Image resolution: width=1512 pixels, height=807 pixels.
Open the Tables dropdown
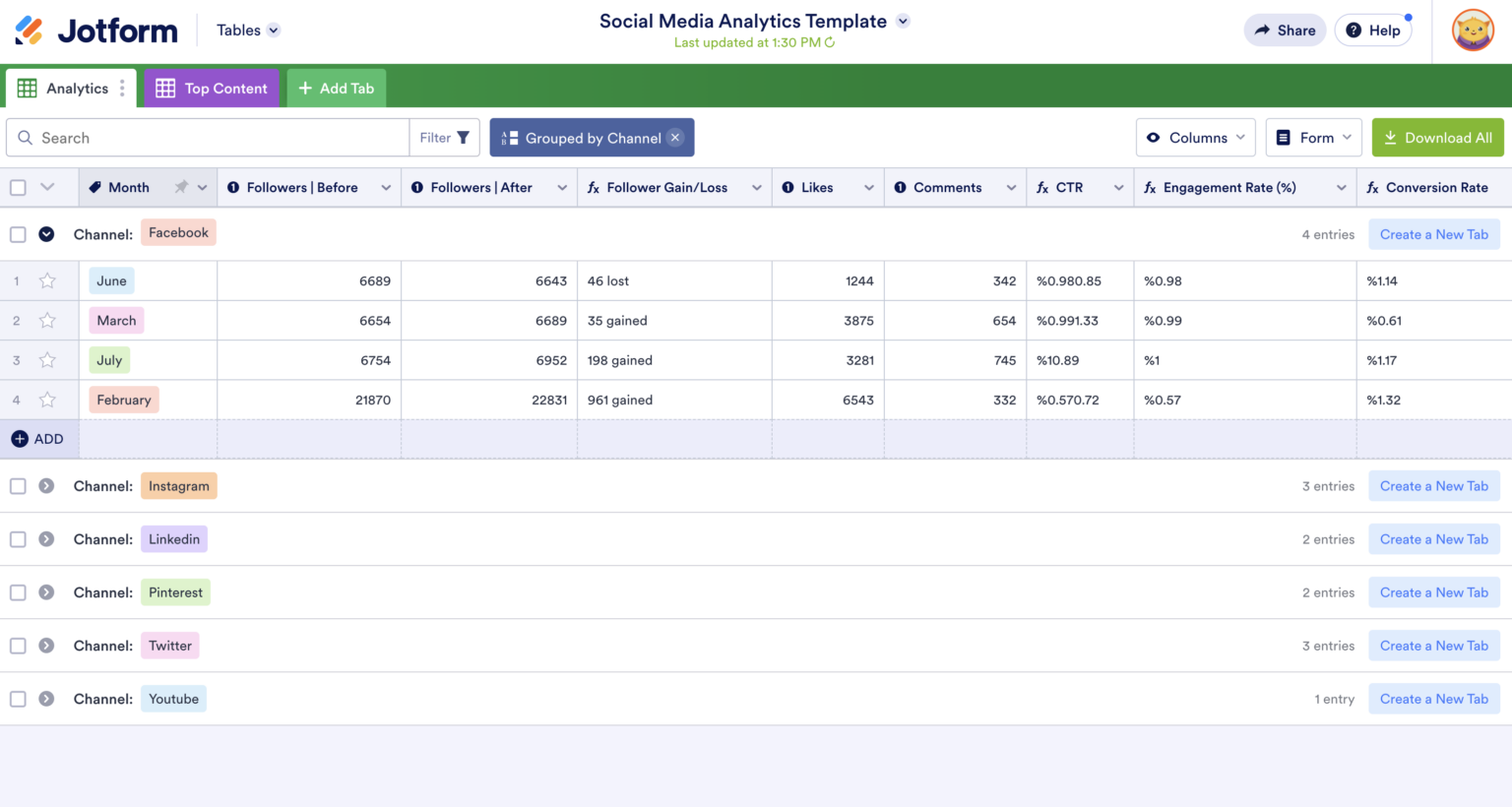tap(246, 30)
